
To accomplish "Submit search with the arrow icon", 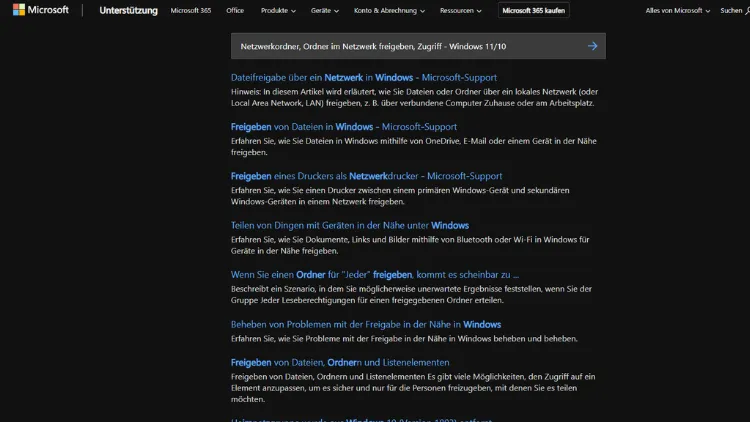I will pos(593,46).
